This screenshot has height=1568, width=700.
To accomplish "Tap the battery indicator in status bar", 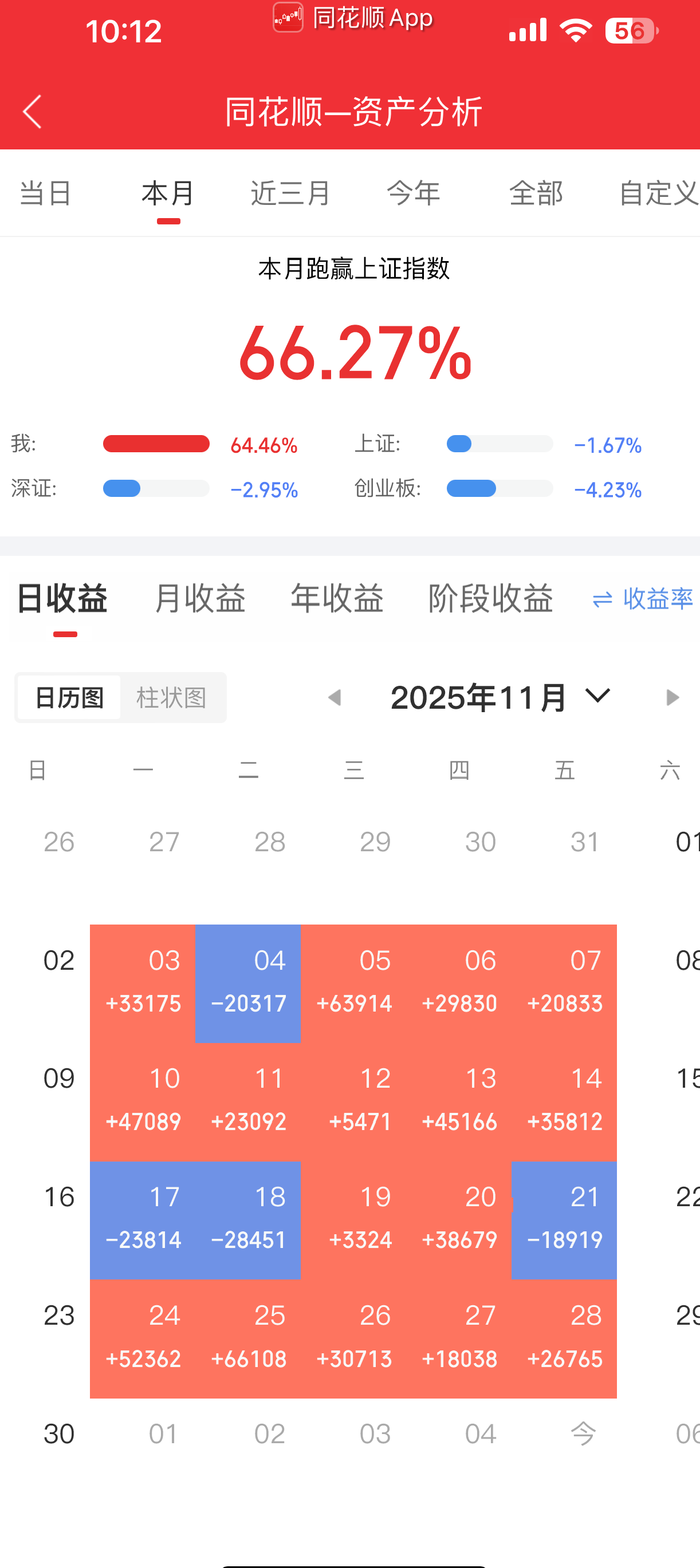I will 632,30.
